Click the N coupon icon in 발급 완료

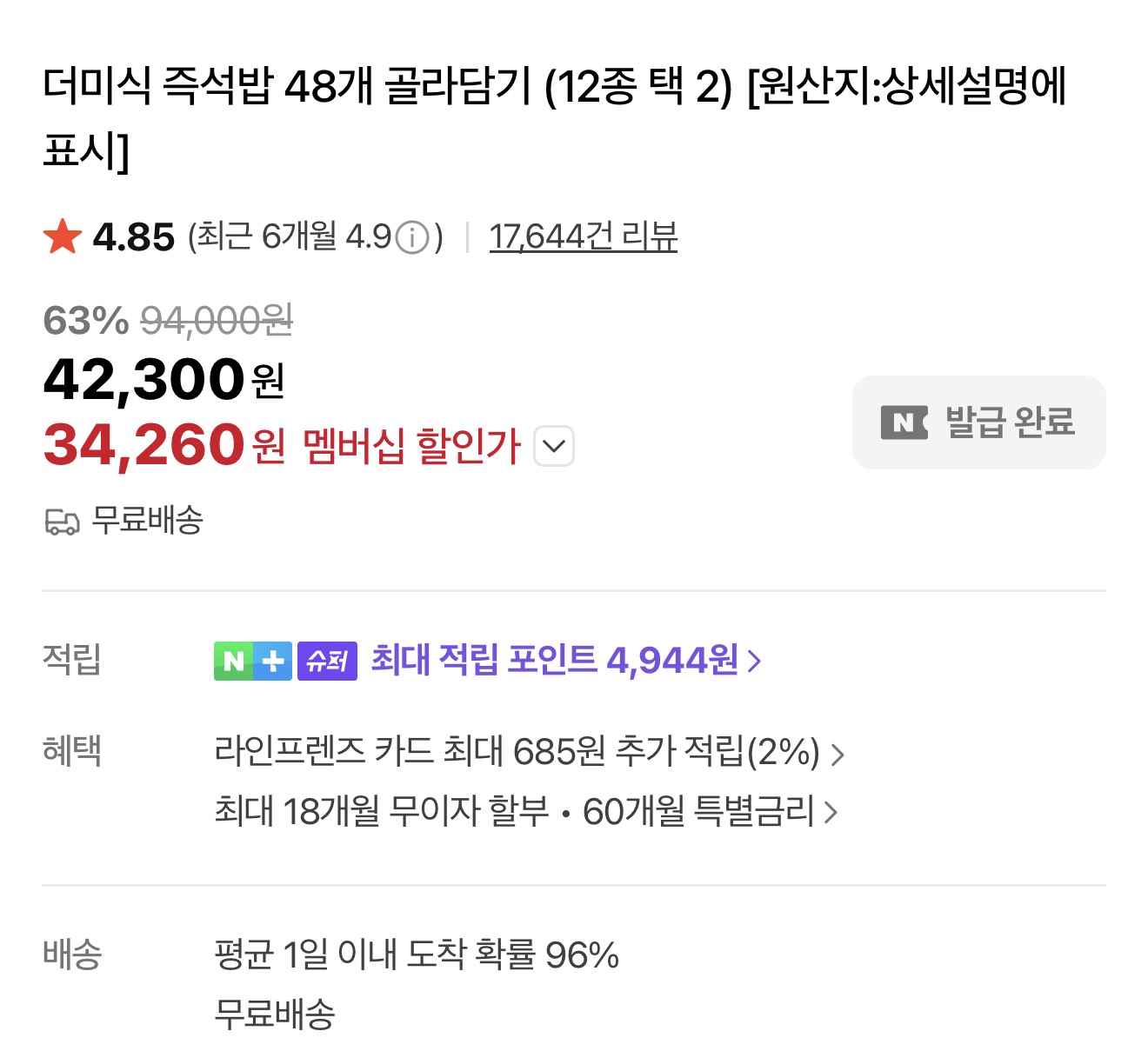pos(904,422)
